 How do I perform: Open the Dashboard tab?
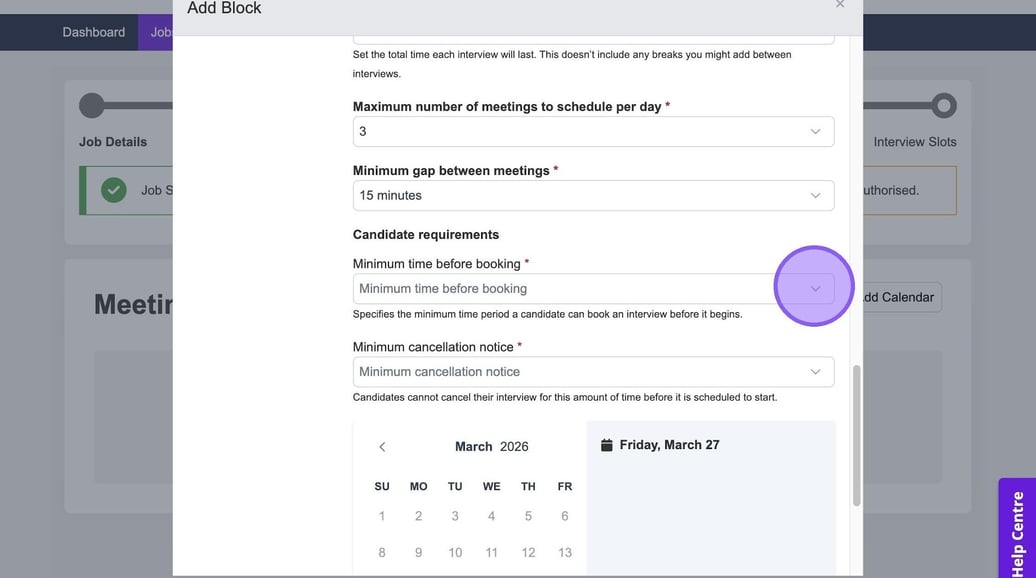click(x=94, y=32)
